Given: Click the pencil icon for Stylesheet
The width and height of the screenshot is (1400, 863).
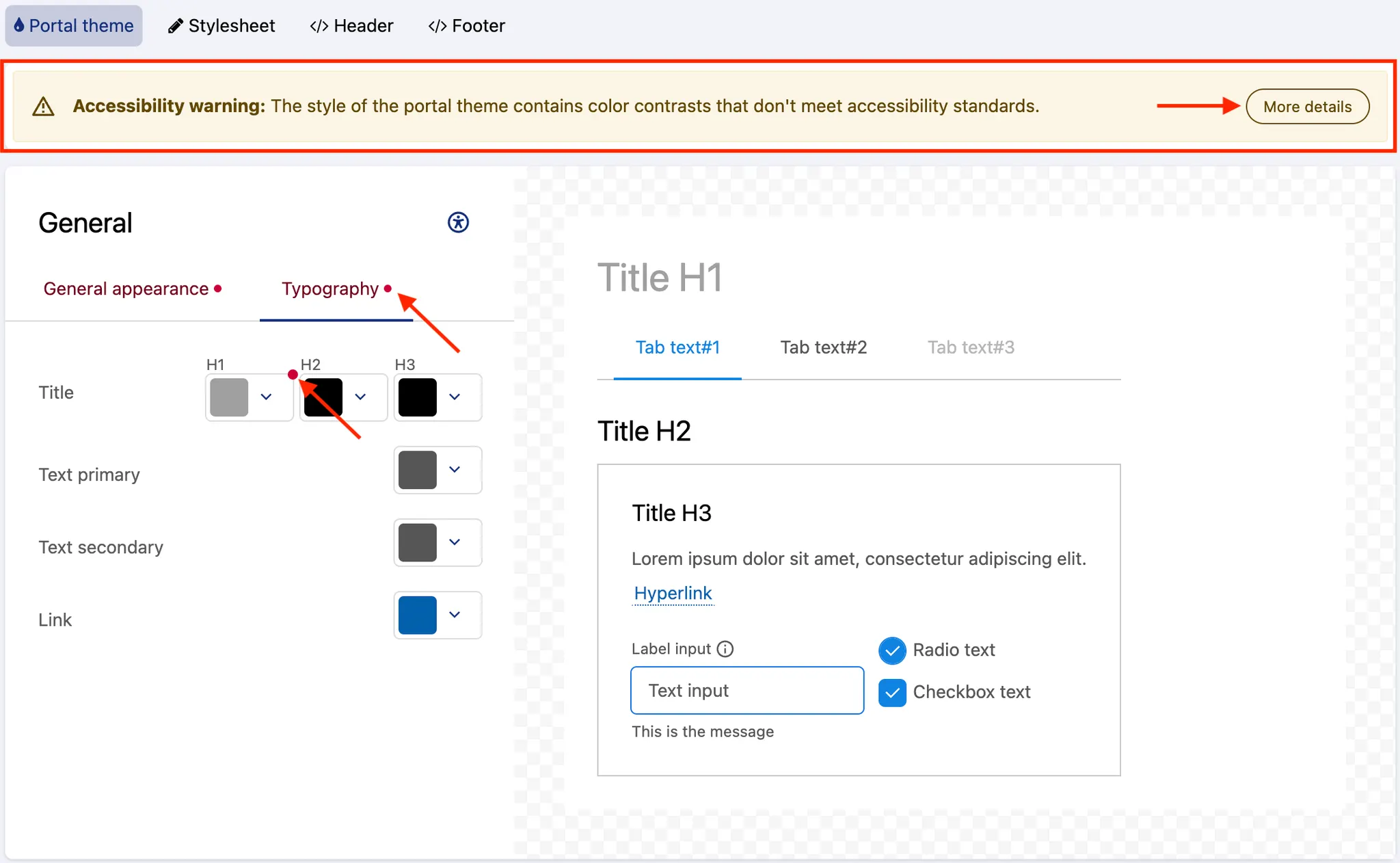Looking at the screenshot, I should [176, 26].
